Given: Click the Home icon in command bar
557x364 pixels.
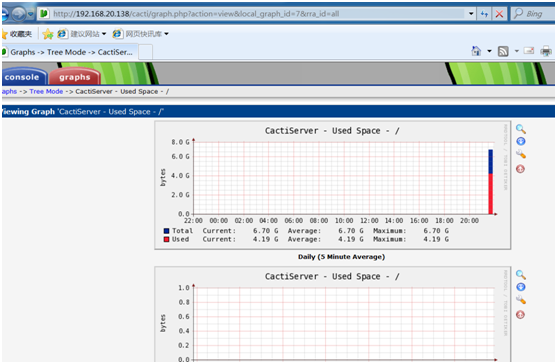Looking at the screenshot, I should [x=476, y=51].
